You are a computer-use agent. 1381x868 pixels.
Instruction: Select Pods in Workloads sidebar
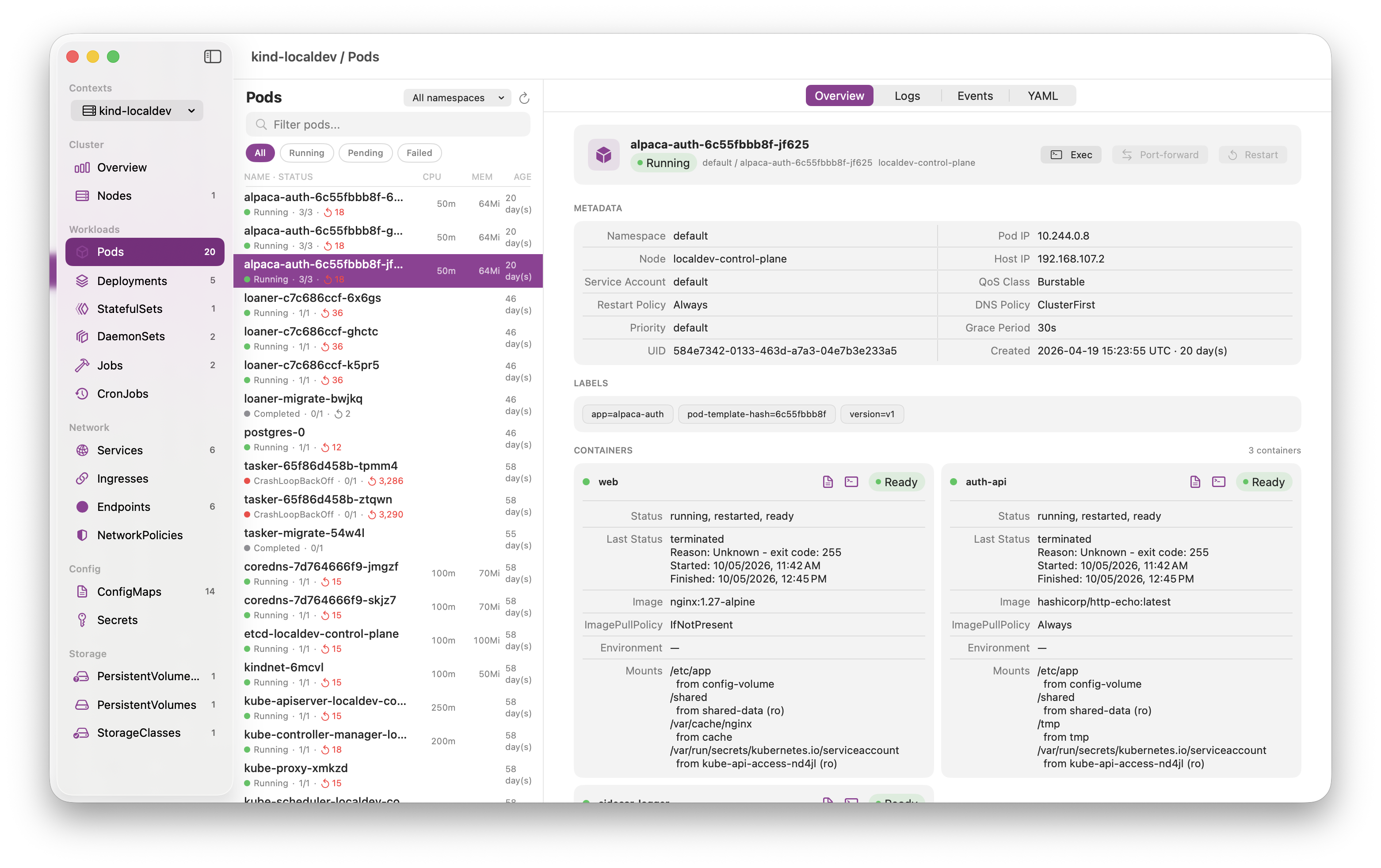coord(145,251)
